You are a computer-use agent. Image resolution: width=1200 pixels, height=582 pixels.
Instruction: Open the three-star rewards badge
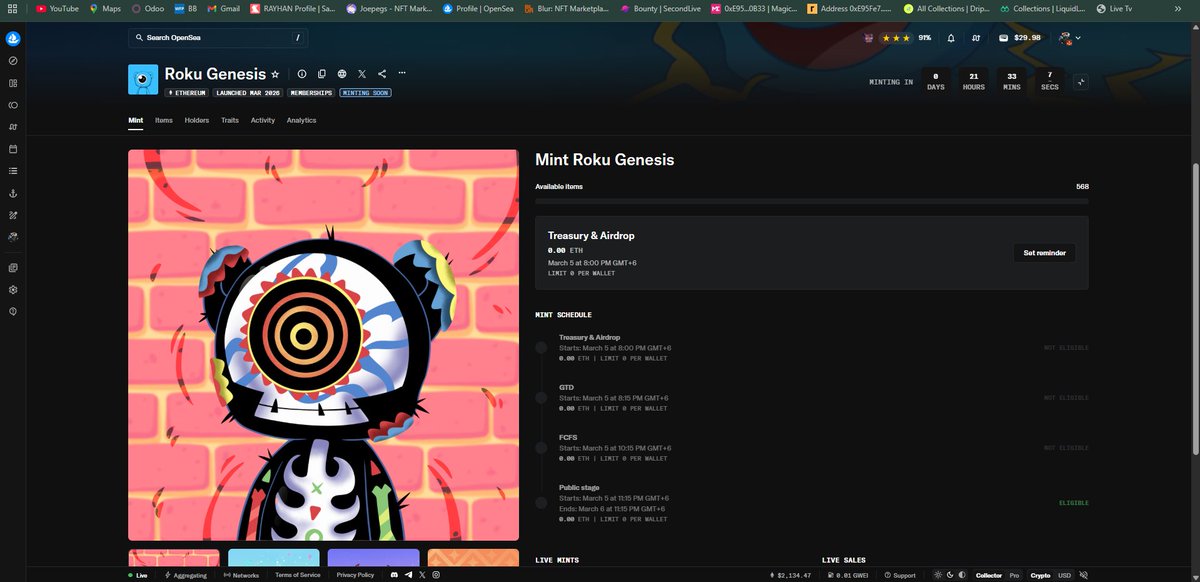(x=895, y=38)
